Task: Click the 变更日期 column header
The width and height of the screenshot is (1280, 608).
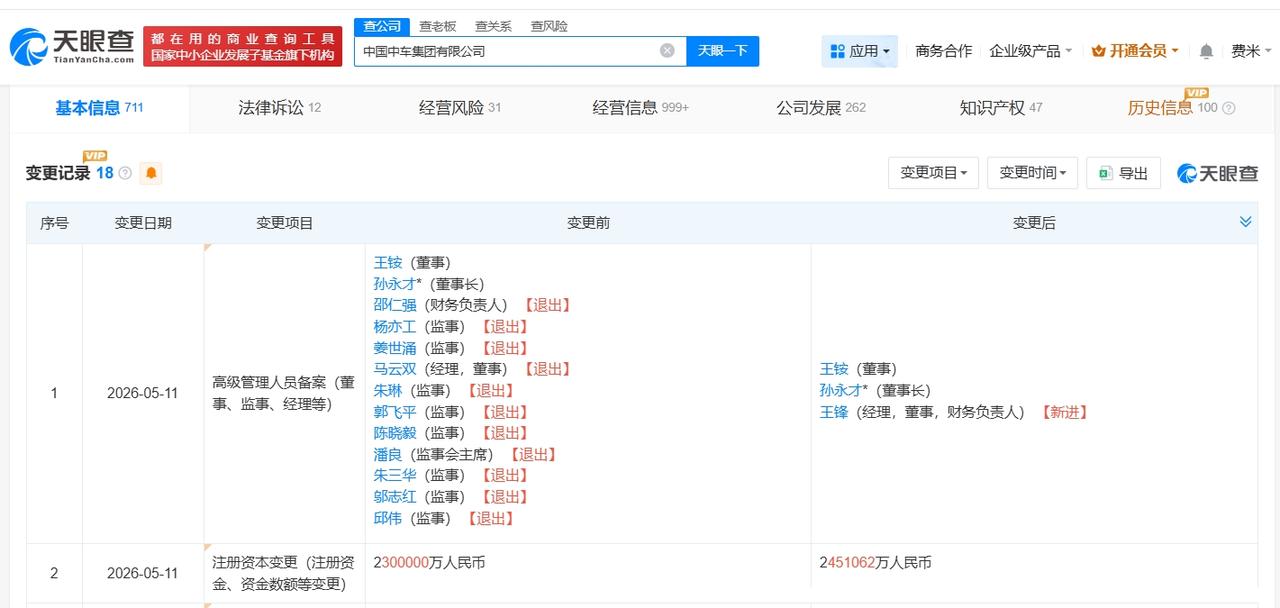Action: tap(143, 223)
